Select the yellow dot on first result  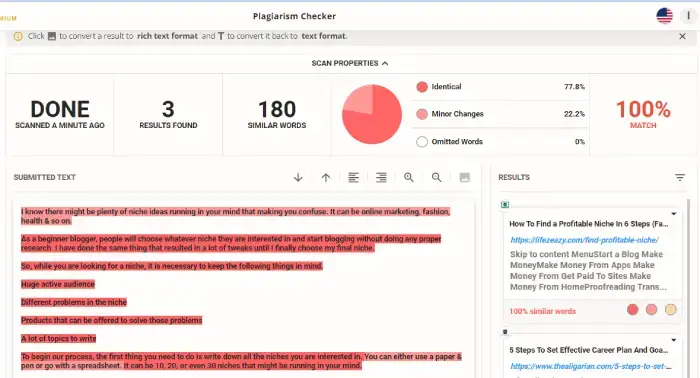(x=671, y=310)
